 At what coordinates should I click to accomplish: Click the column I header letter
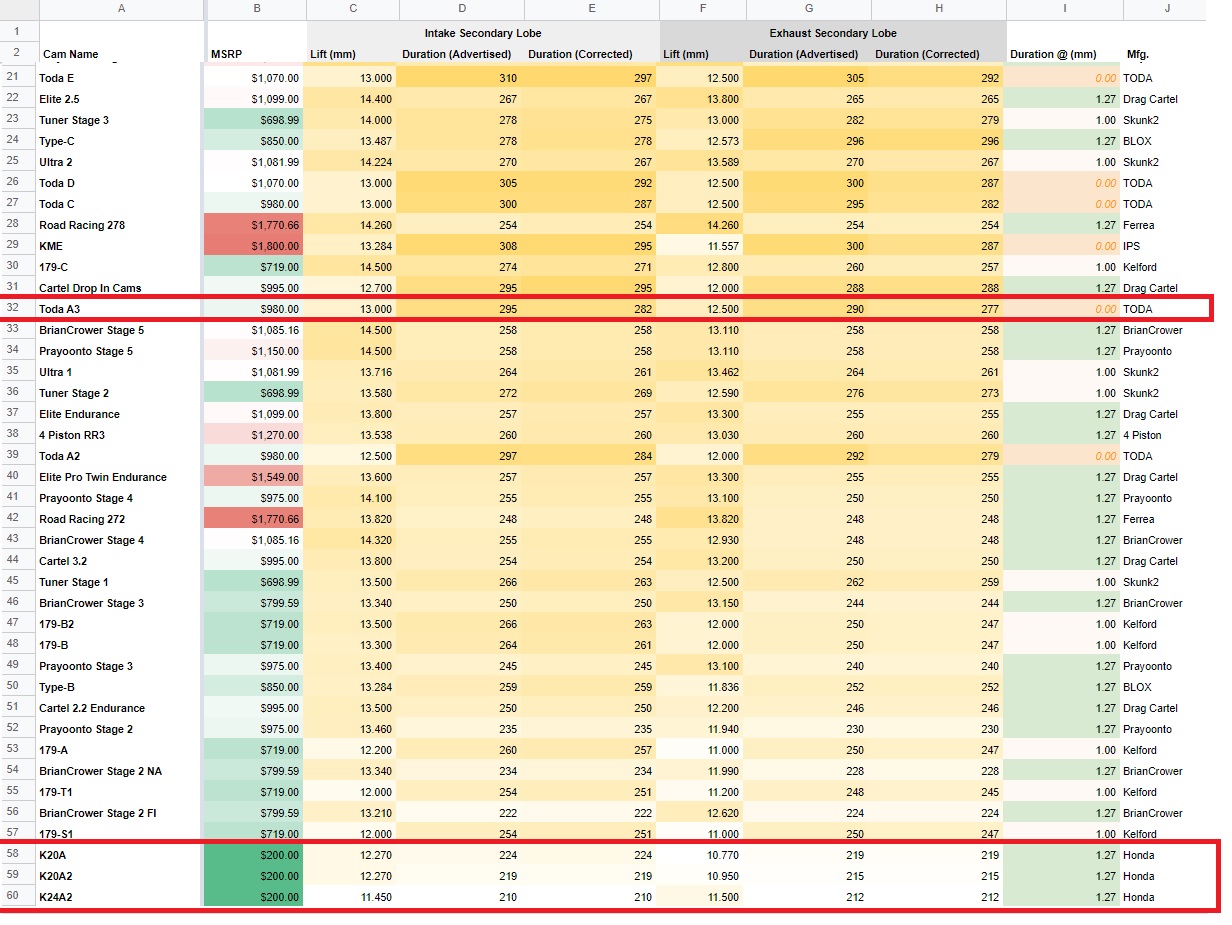1064,9
